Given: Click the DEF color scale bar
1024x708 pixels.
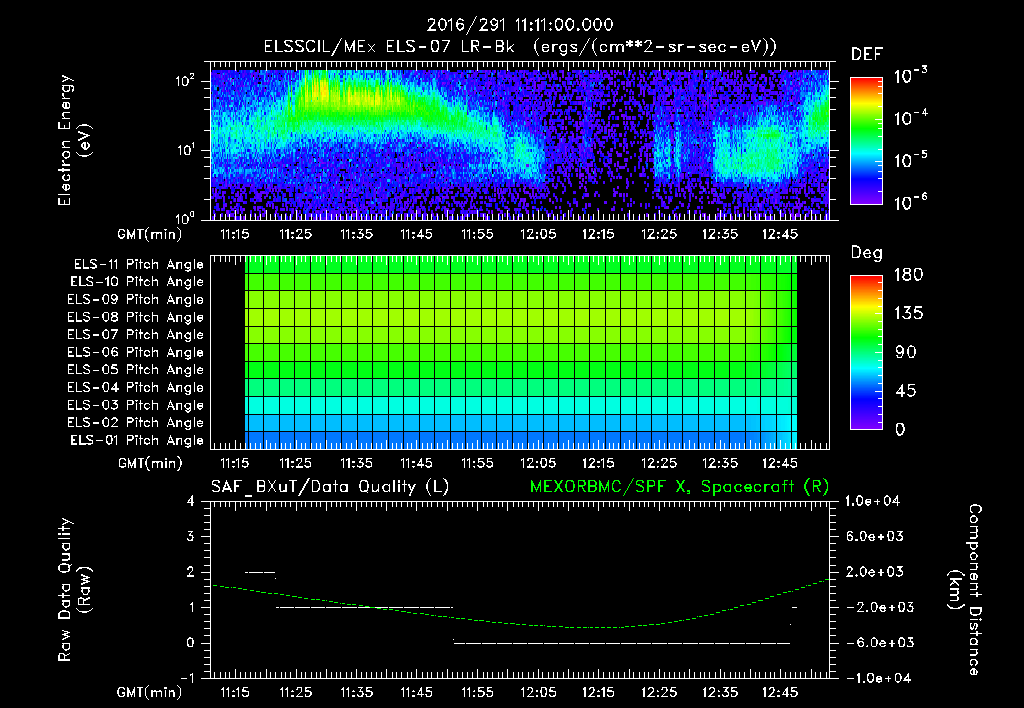Looking at the screenshot, I should coord(866,141).
